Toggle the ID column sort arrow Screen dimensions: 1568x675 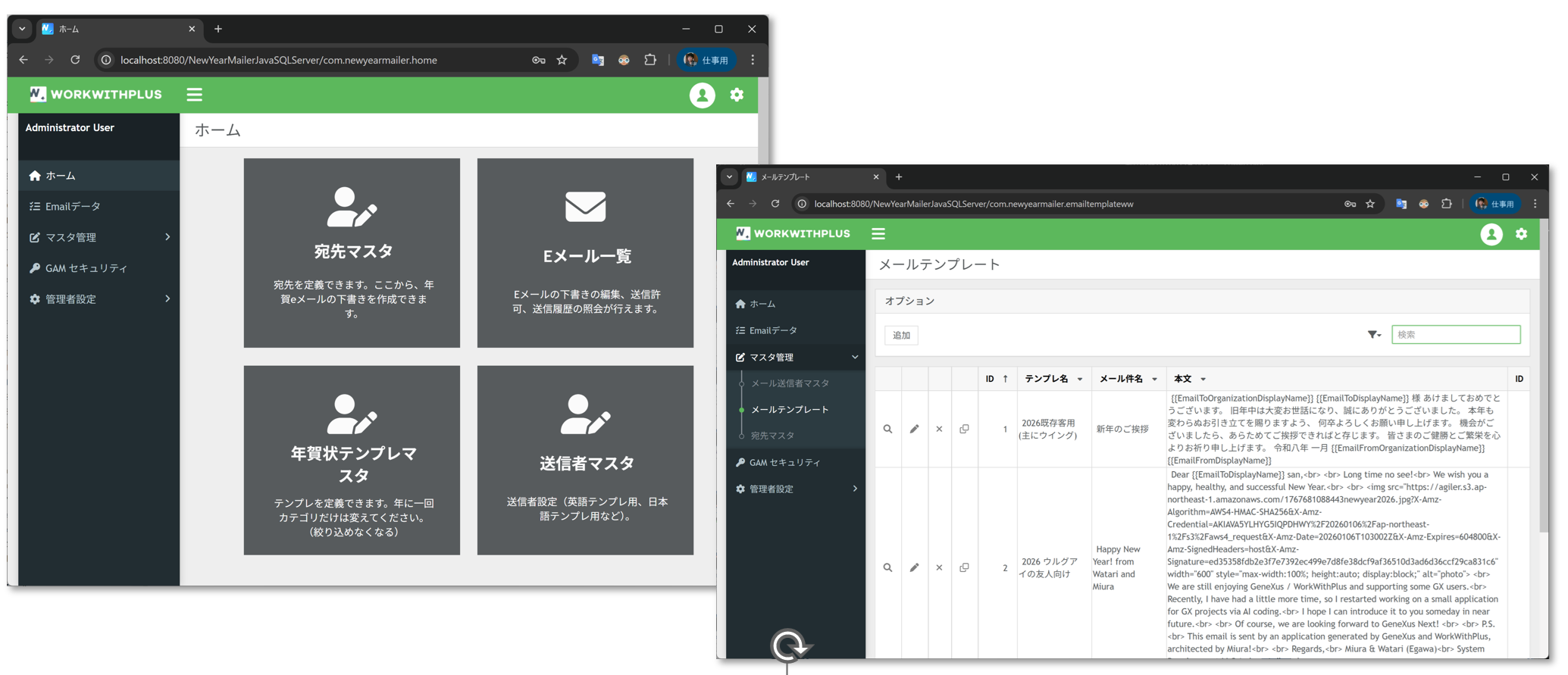point(1005,379)
